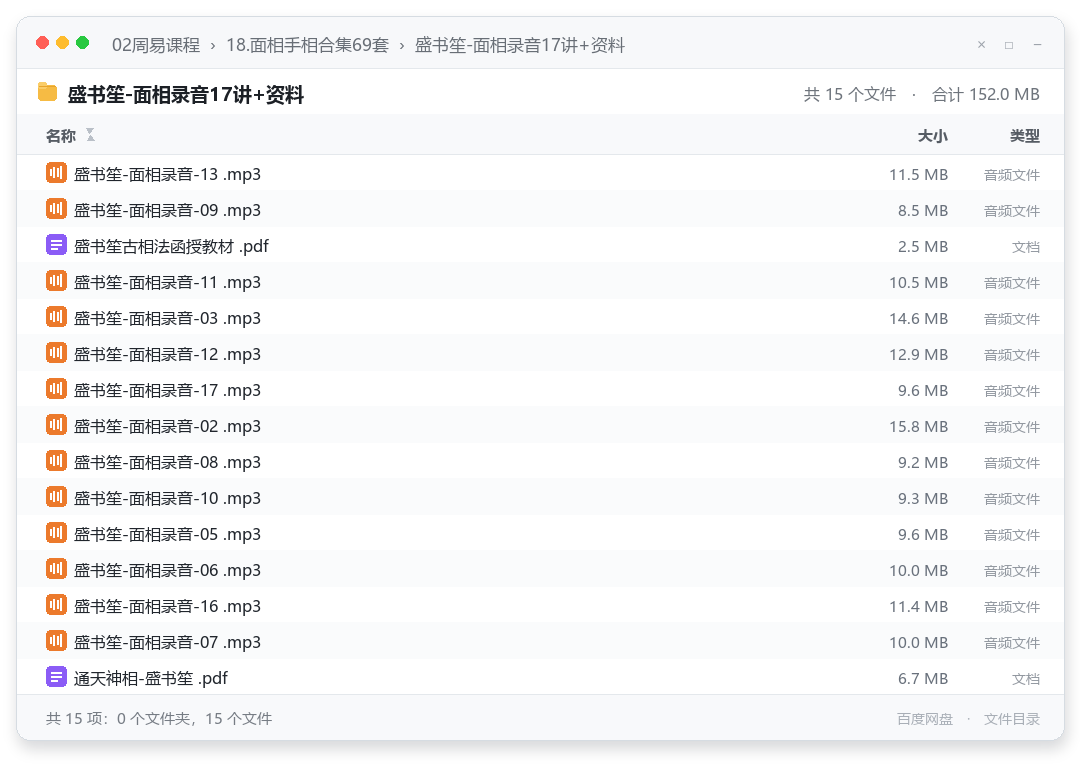Click the 2.5 MB size value

pos(923,247)
